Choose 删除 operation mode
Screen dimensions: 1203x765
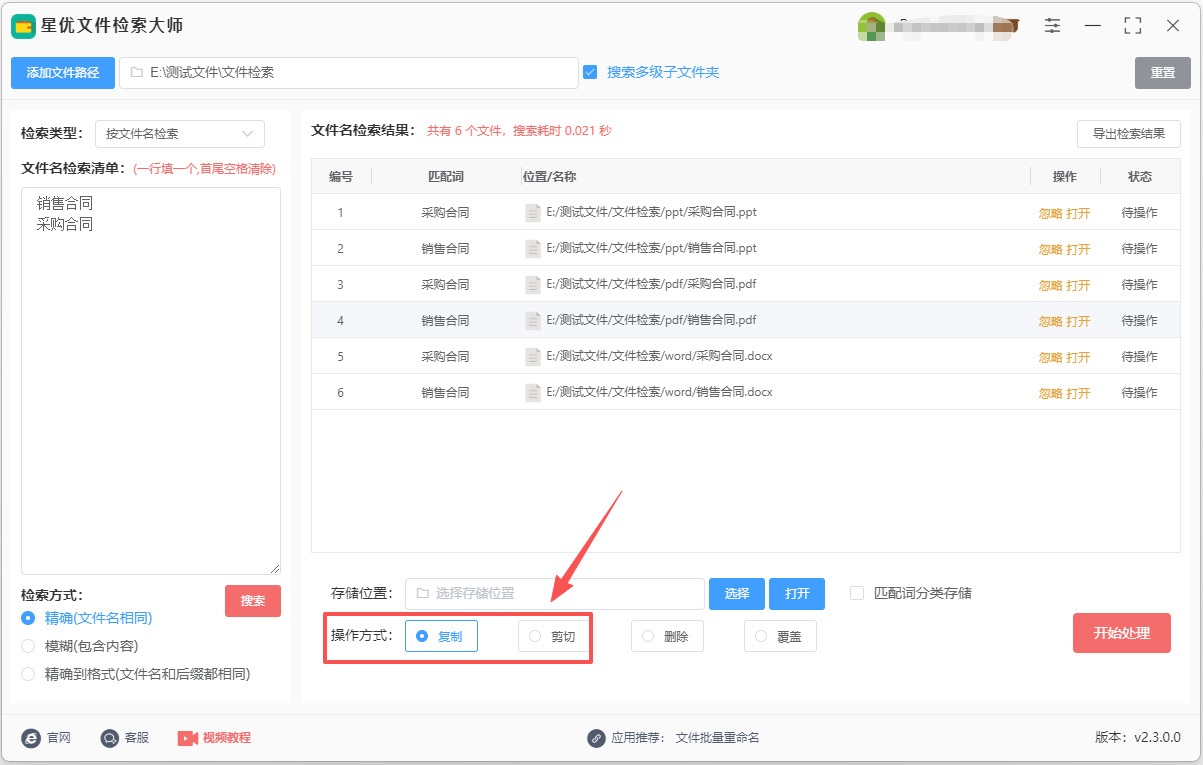click(667, 636)
